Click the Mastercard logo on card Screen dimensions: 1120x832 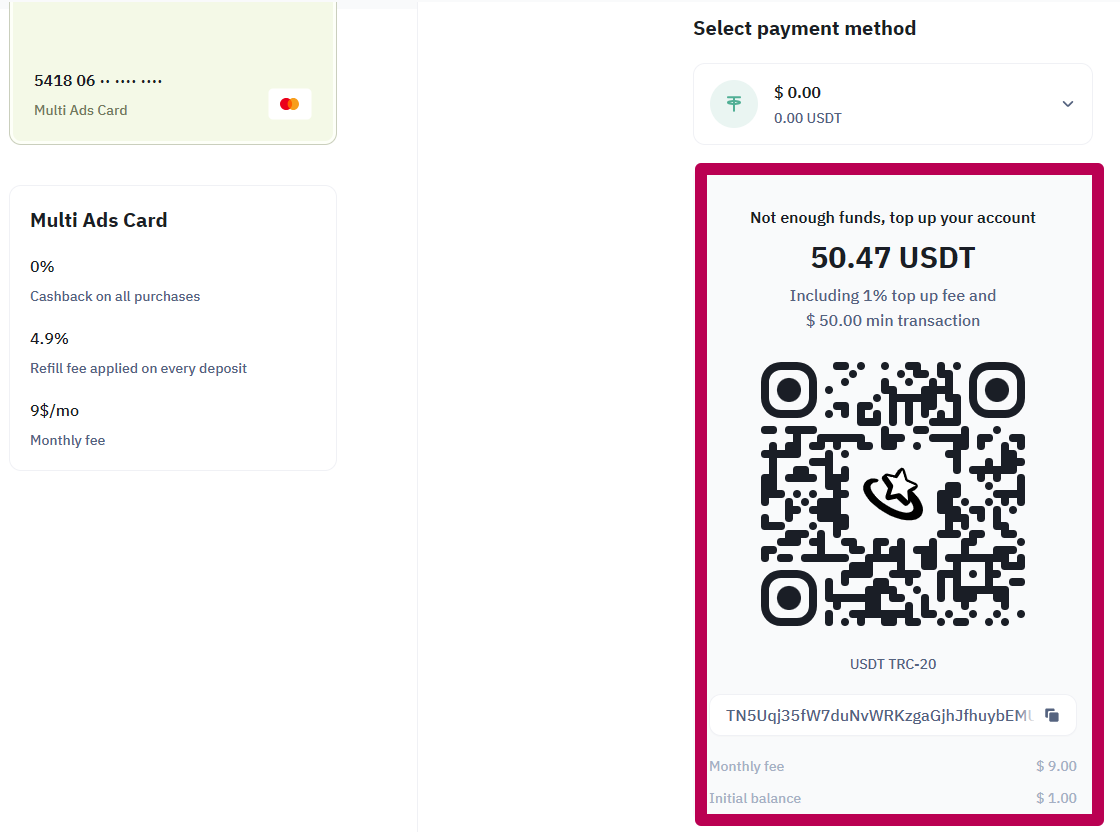tap(289, 104)
